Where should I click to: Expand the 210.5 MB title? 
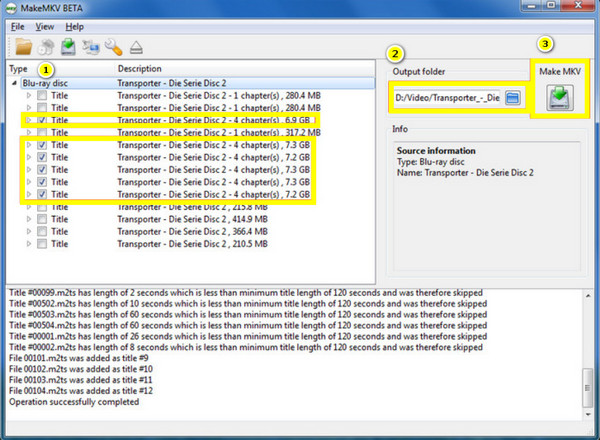click(29, 244)
